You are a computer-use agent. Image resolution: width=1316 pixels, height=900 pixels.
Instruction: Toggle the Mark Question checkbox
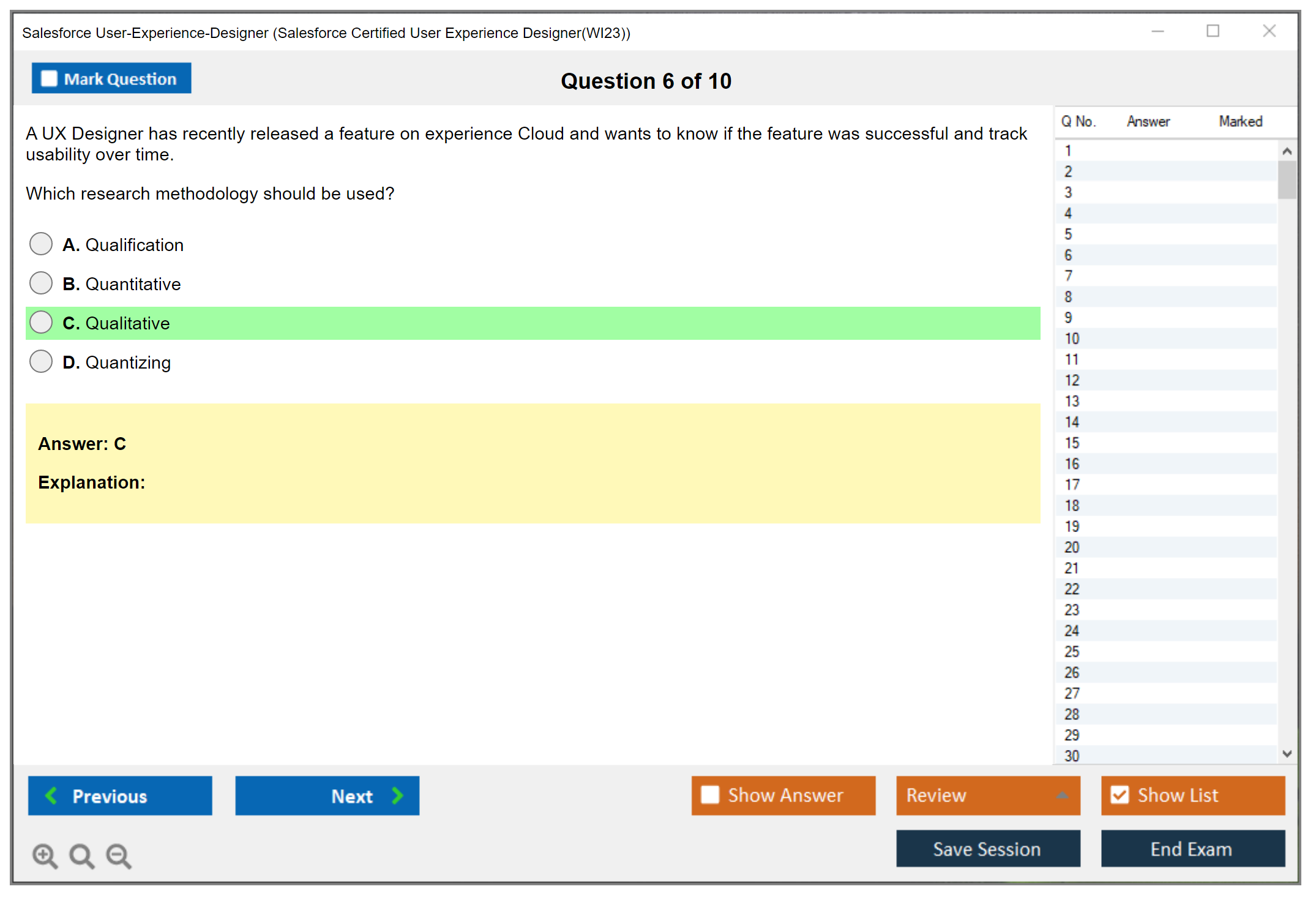coord(49,79)
